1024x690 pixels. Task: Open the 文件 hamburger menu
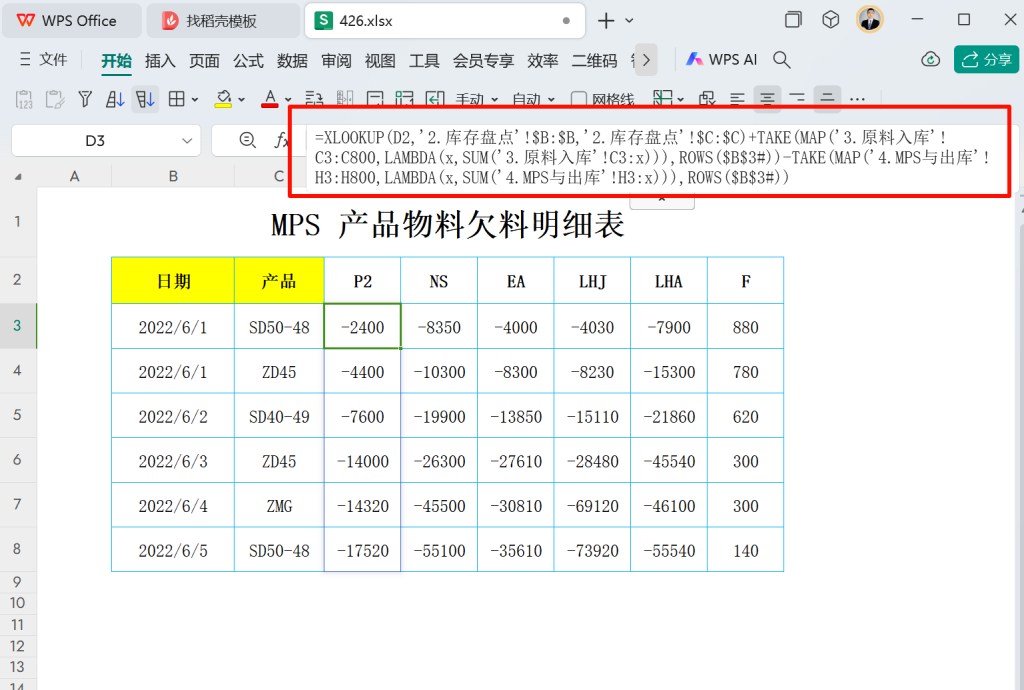(x=43, y=59)
